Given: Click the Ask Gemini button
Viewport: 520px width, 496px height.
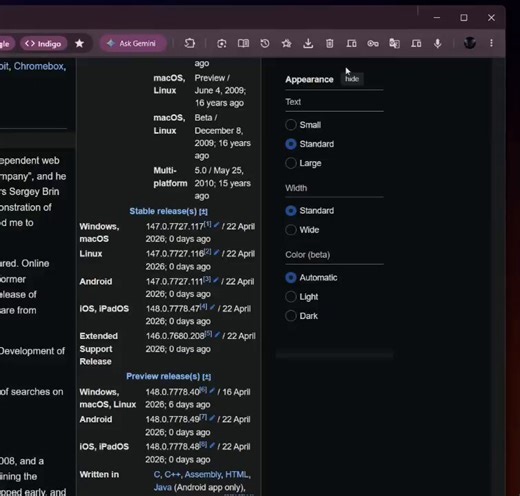Looking at the screenshot, I should (x=133, y=43).
